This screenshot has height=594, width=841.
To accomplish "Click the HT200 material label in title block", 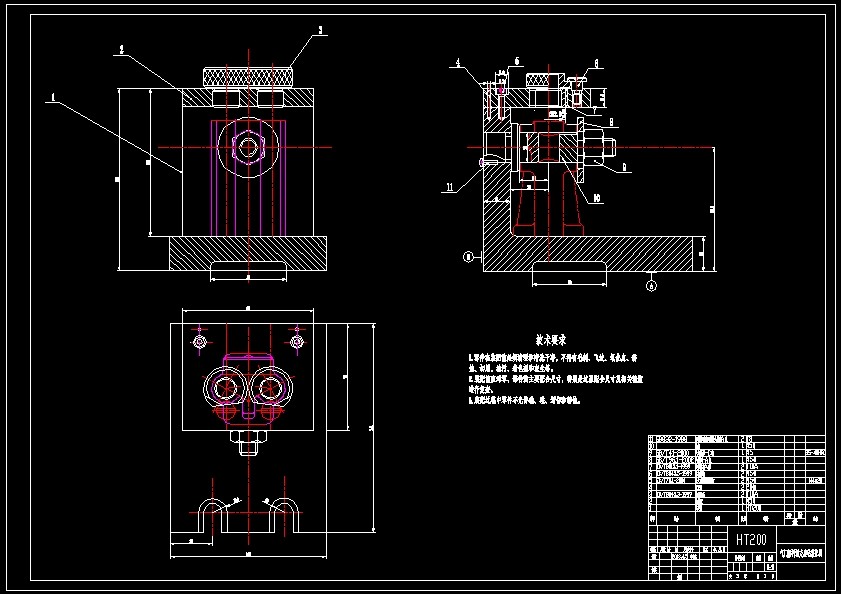I will coord(751,539).
